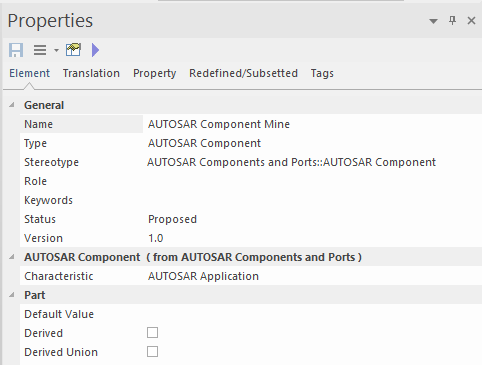Toggle the Derived Union checkbox
Screen dimensions: 482x365
point(152,352)
